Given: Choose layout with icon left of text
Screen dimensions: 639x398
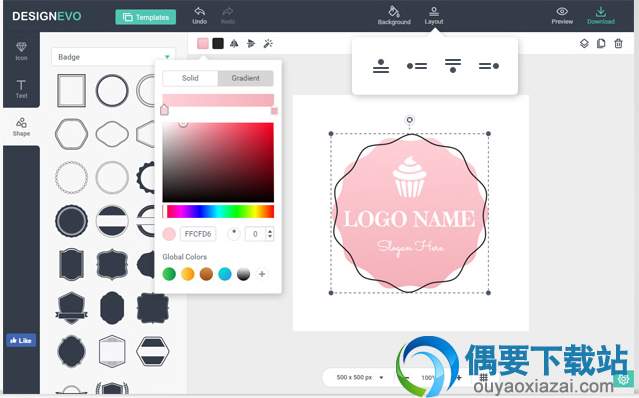Looking at the screenshot, I should pyautogui.click(x=417, y=66).
